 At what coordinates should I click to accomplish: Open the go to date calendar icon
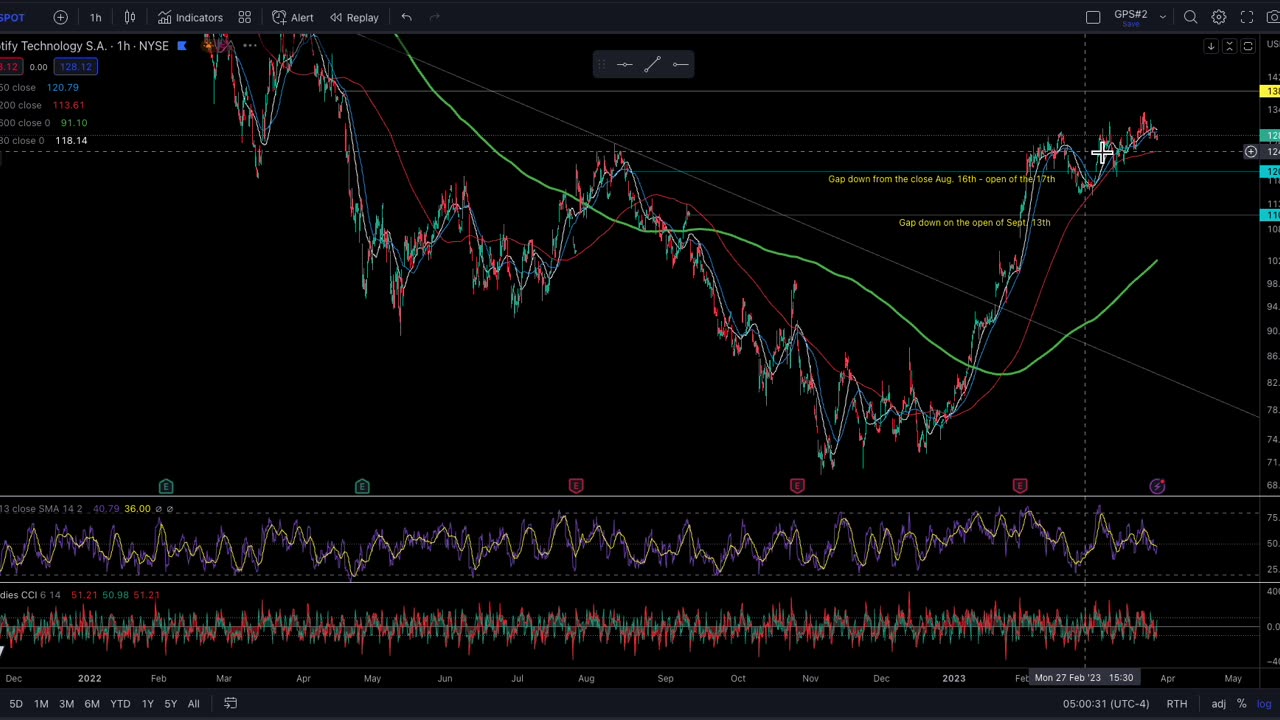click(230, 704)
